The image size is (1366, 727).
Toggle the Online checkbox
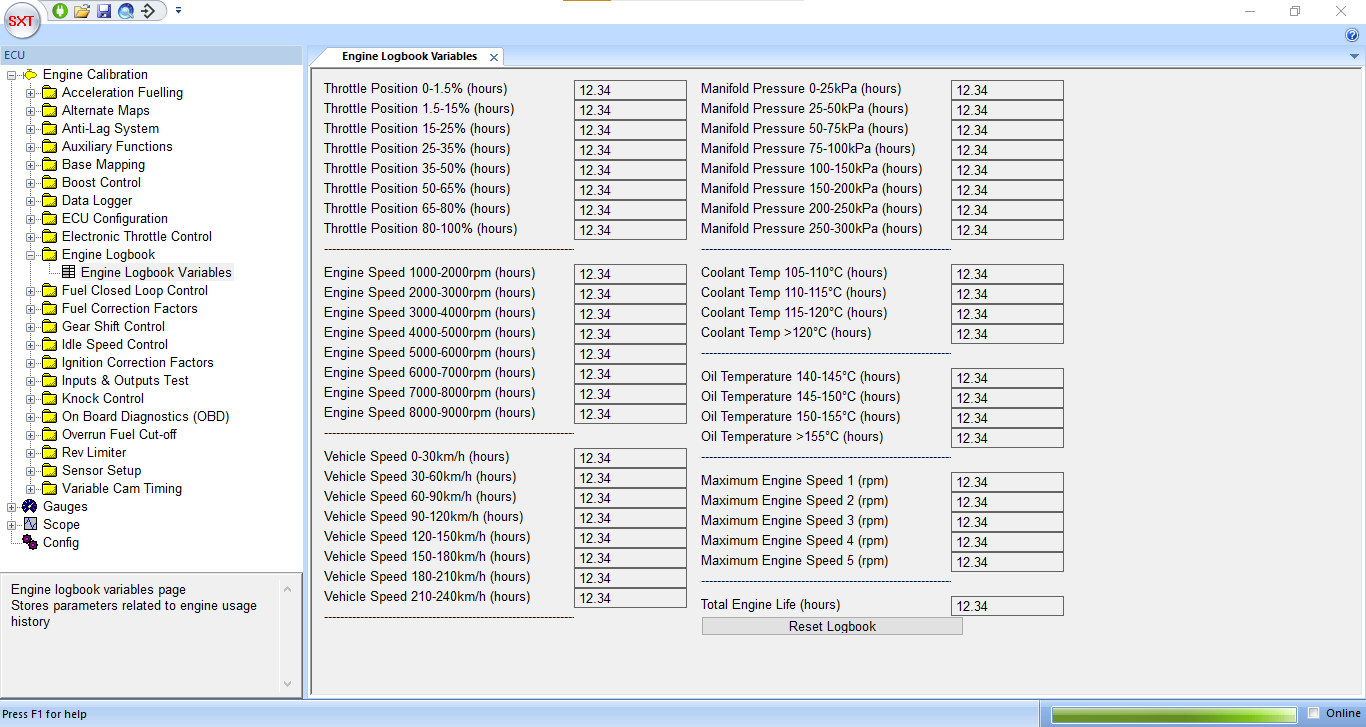point(1314,713)
